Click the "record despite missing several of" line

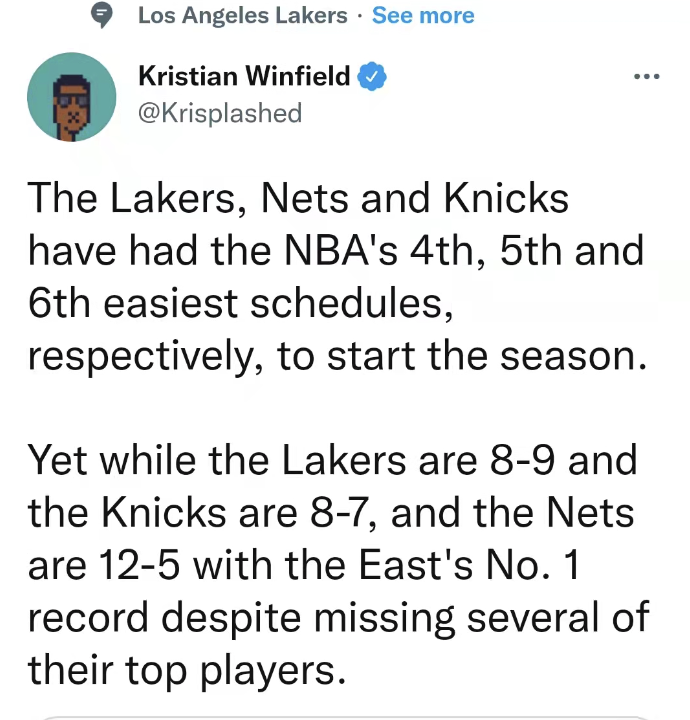pyautogui.click(x=339, y=619)
